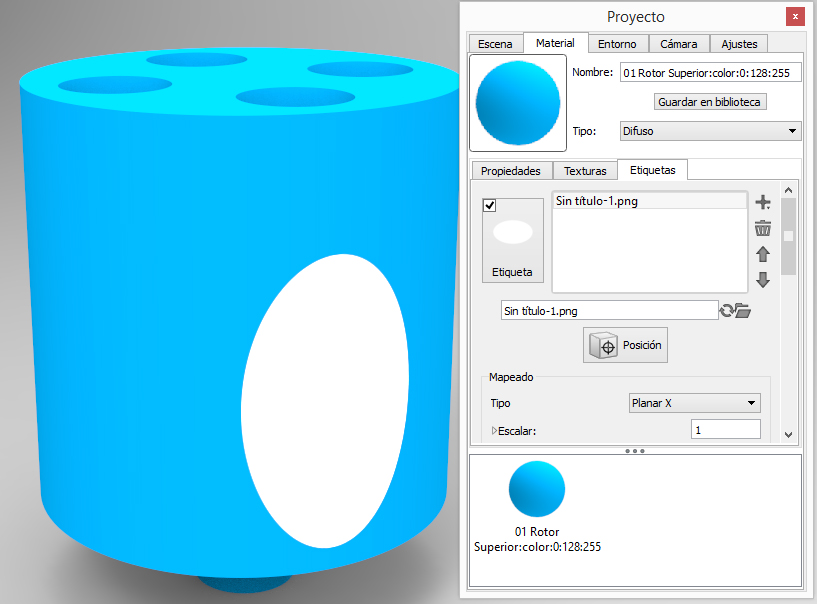Open the Texturas sub-tab
This screenshot has width=817, height=604.
pyautogui.click(x=585, y=171)
